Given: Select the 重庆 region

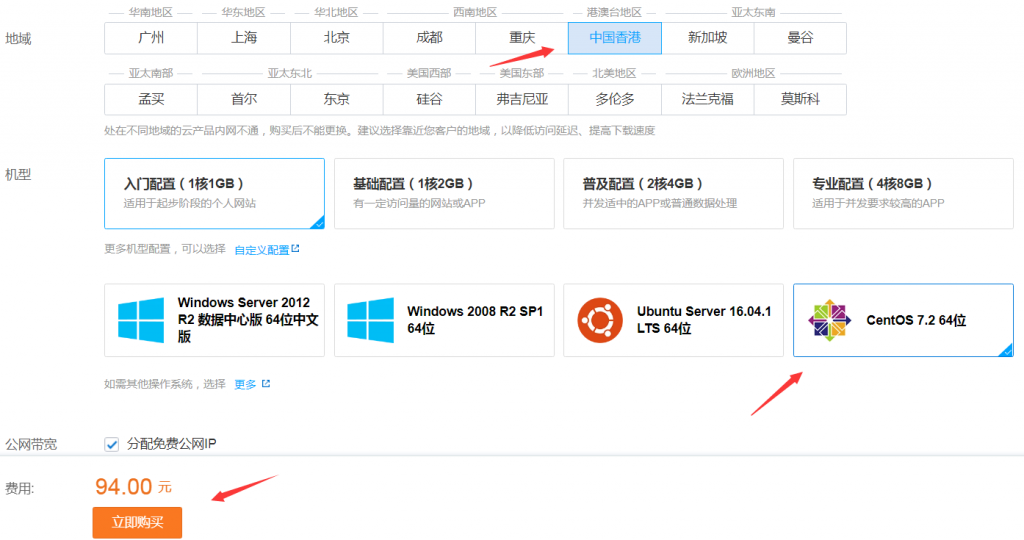Looking at the screenshot, I should click(x=522, y=38).
